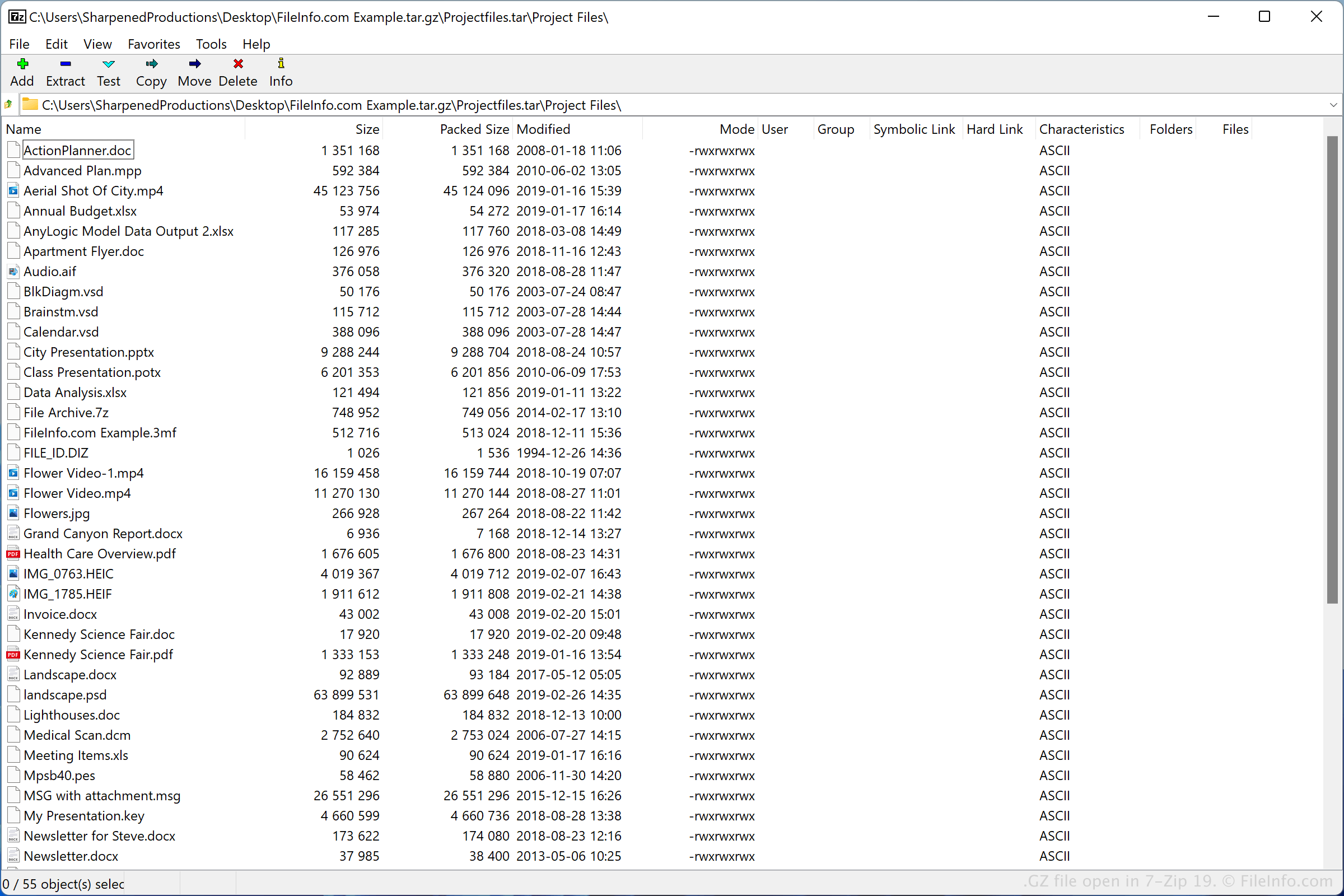Select the Aerial Shot Of City.mp4 file
Viewport: 1344px width, 896px height.
pyautogui.click(x=93, y=190)
